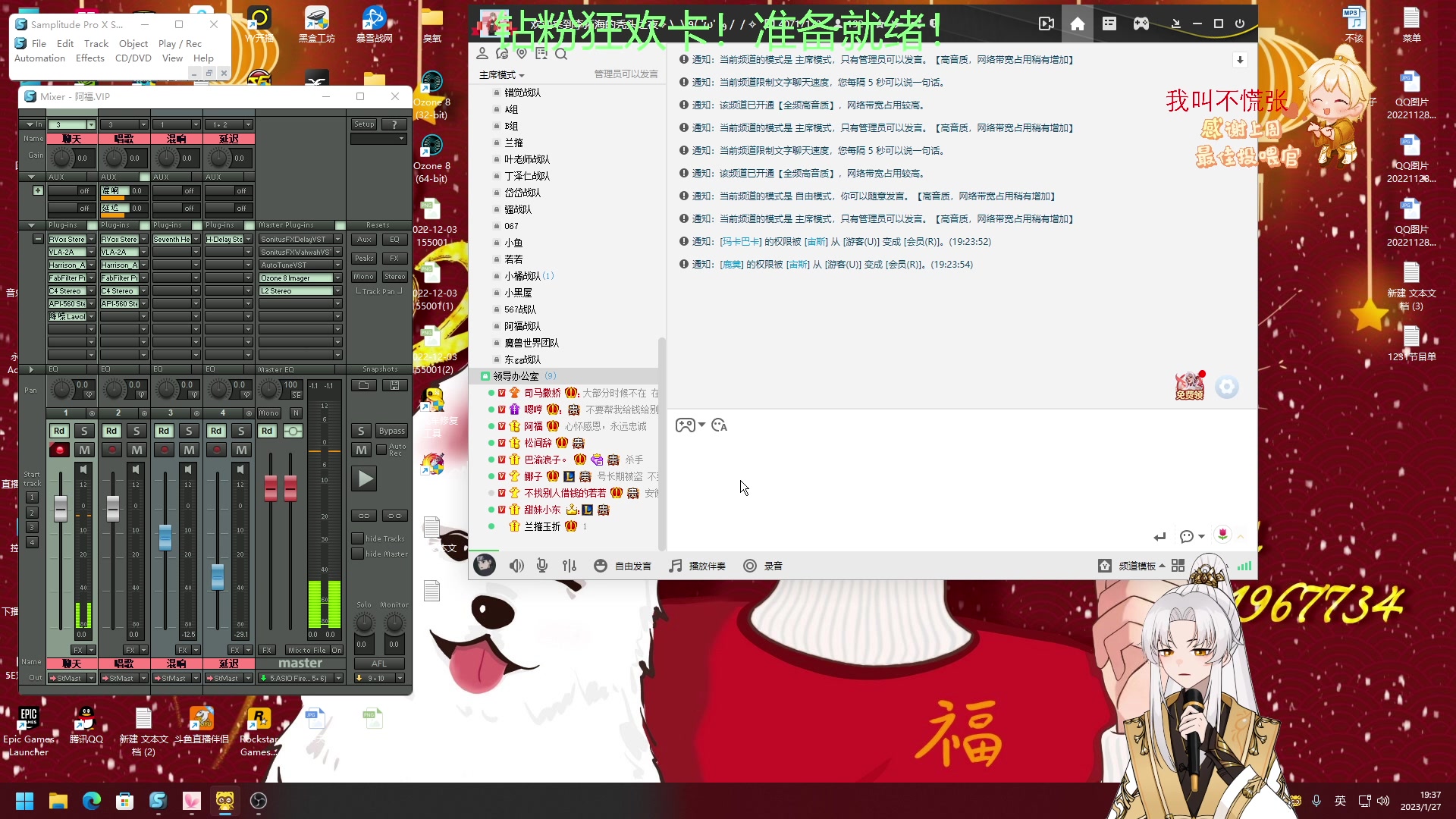Image resolution: width=1456 pixels, height=819 pixels.
Task: Open the Automation menu in Samplitude
Action: pos(39,58)
